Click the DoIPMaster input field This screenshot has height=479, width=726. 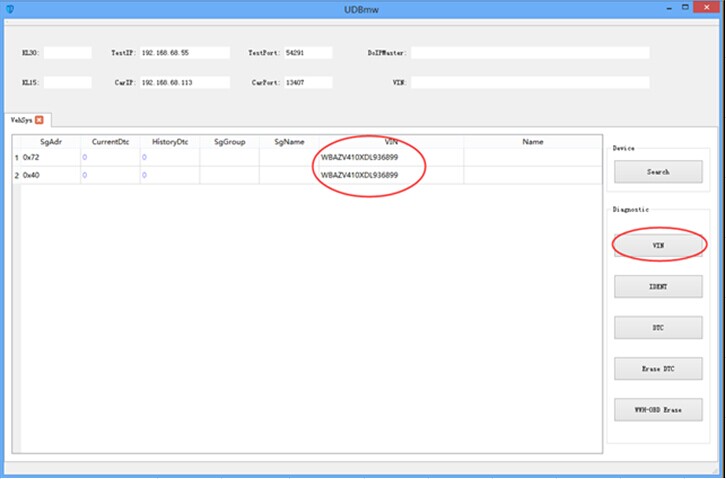click(x=530, y=53)
